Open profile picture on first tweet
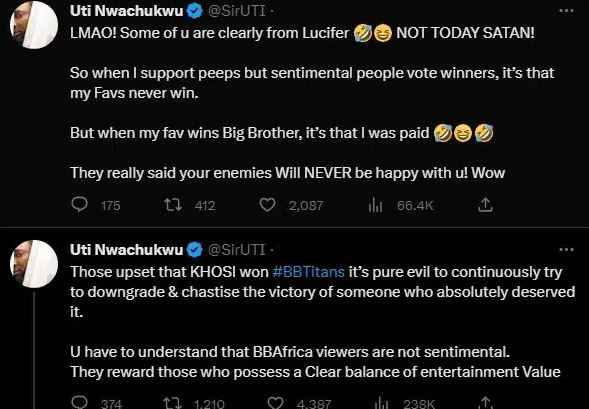 [x=34, y=25]
